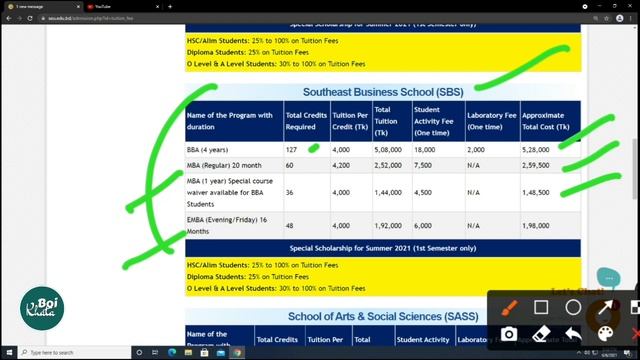Open the Chrome profile avatar
The image size is (640, 360).
[620, 18]
